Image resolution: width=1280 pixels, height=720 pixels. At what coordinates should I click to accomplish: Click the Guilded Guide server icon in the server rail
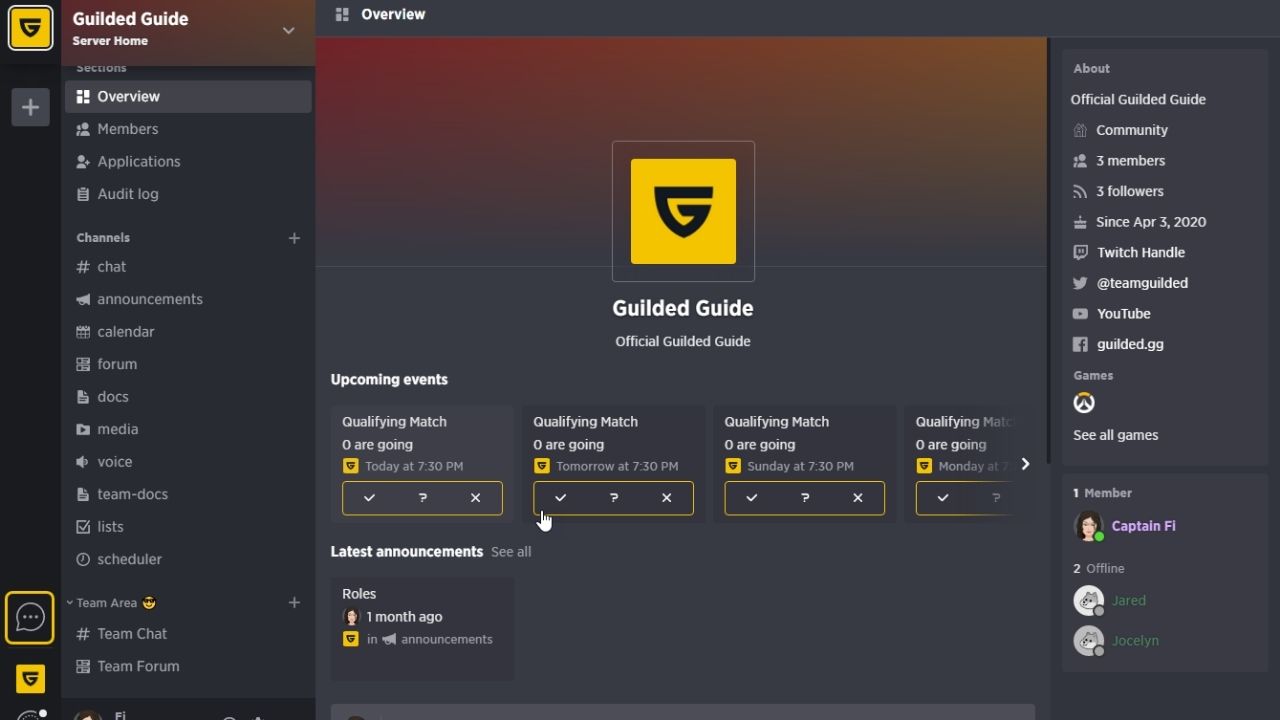[30, 28]
